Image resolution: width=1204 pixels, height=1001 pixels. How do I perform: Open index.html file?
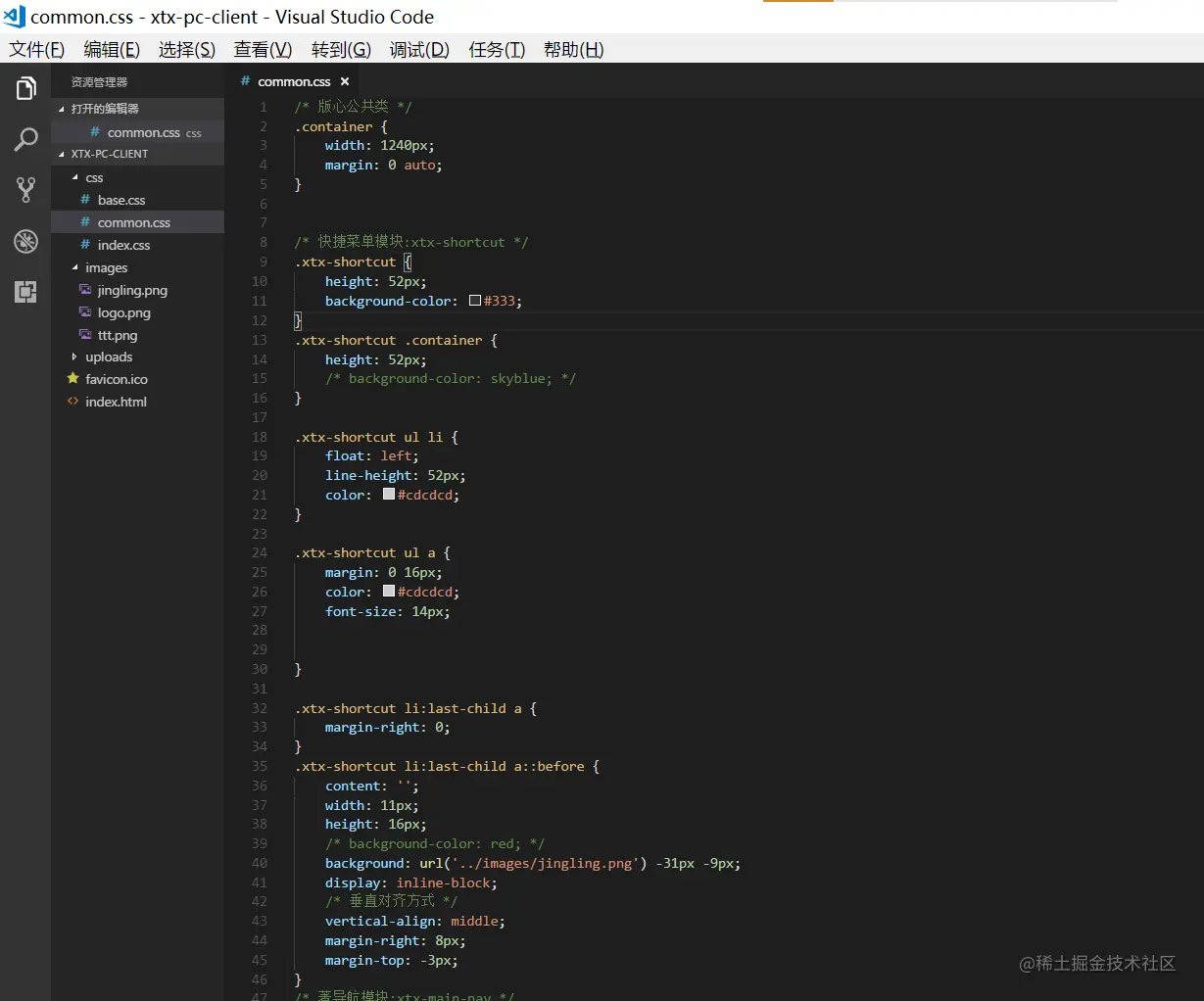(x=138, y=402)
